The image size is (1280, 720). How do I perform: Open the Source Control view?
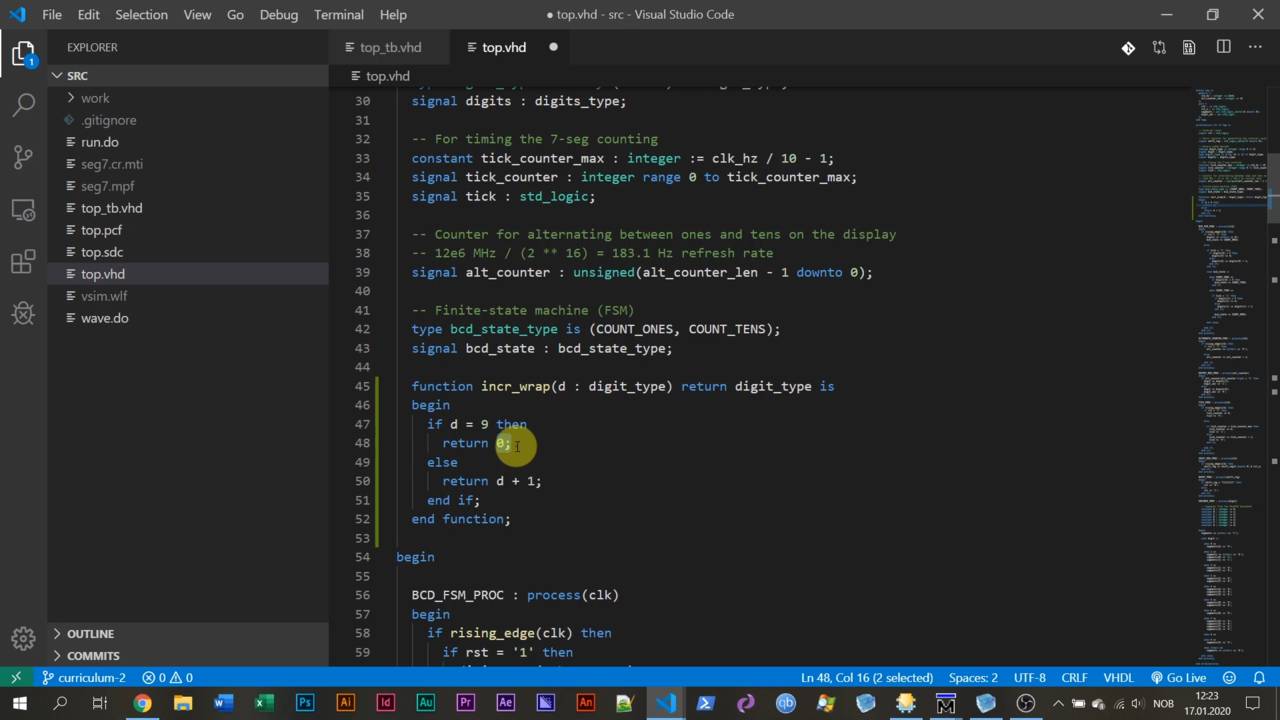[x=23, y=156]
